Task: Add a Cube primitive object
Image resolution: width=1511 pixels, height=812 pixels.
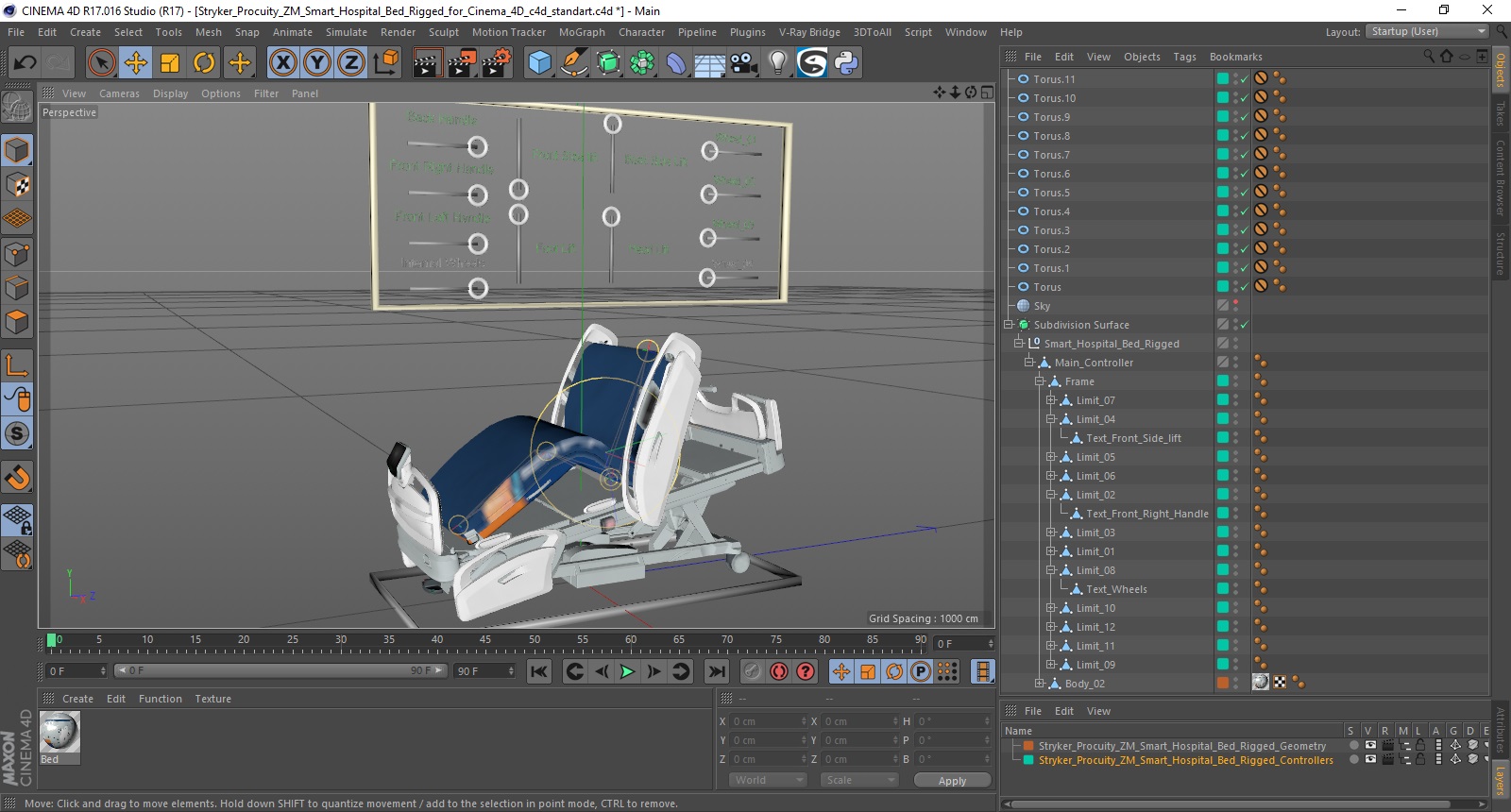Action: (539, 63)
